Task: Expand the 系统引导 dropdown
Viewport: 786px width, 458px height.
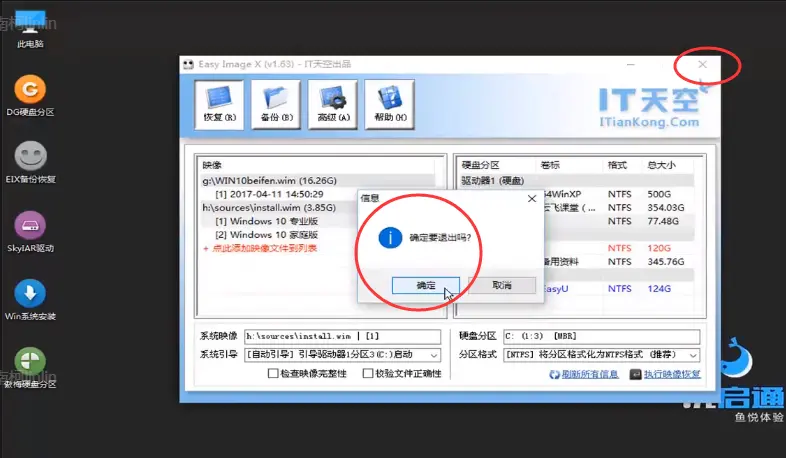Action: click(x=434, y=355)
